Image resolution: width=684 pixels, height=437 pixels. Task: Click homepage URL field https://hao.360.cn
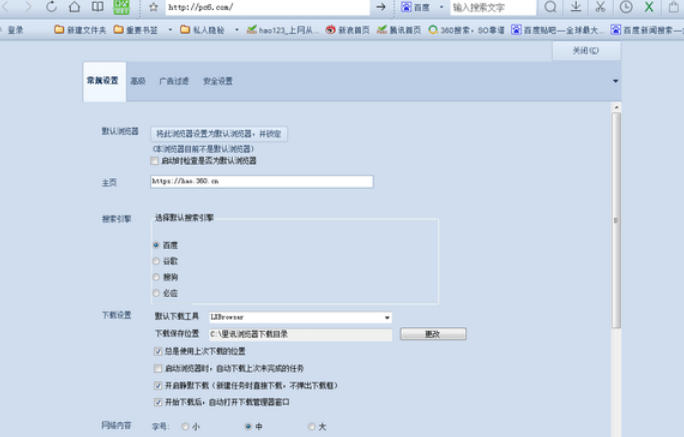[x=262, y=181]
